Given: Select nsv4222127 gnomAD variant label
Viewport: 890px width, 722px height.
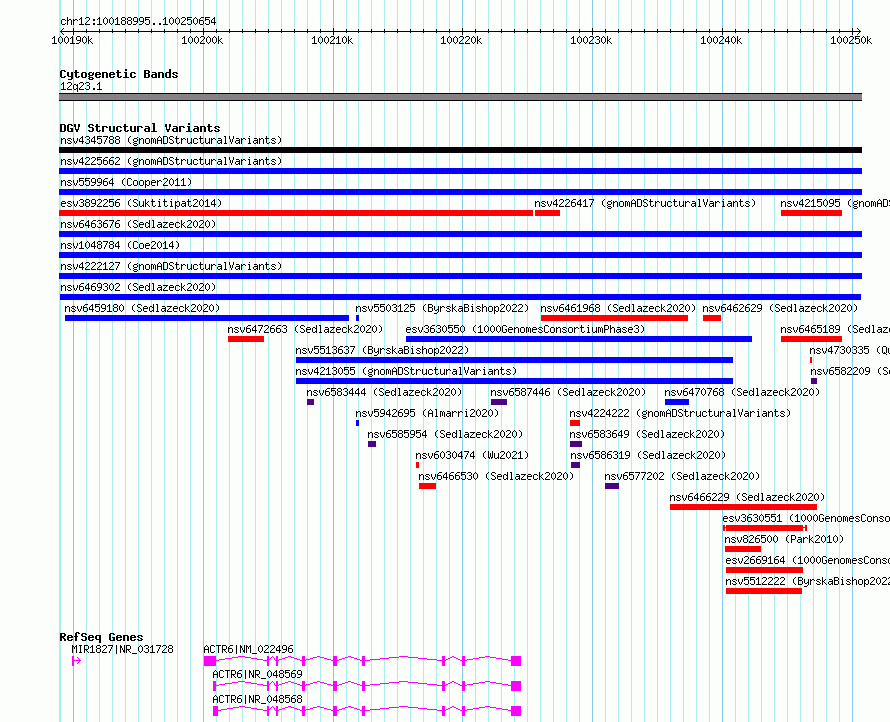Looking at the screenshot, I should (x=171, y=266).
